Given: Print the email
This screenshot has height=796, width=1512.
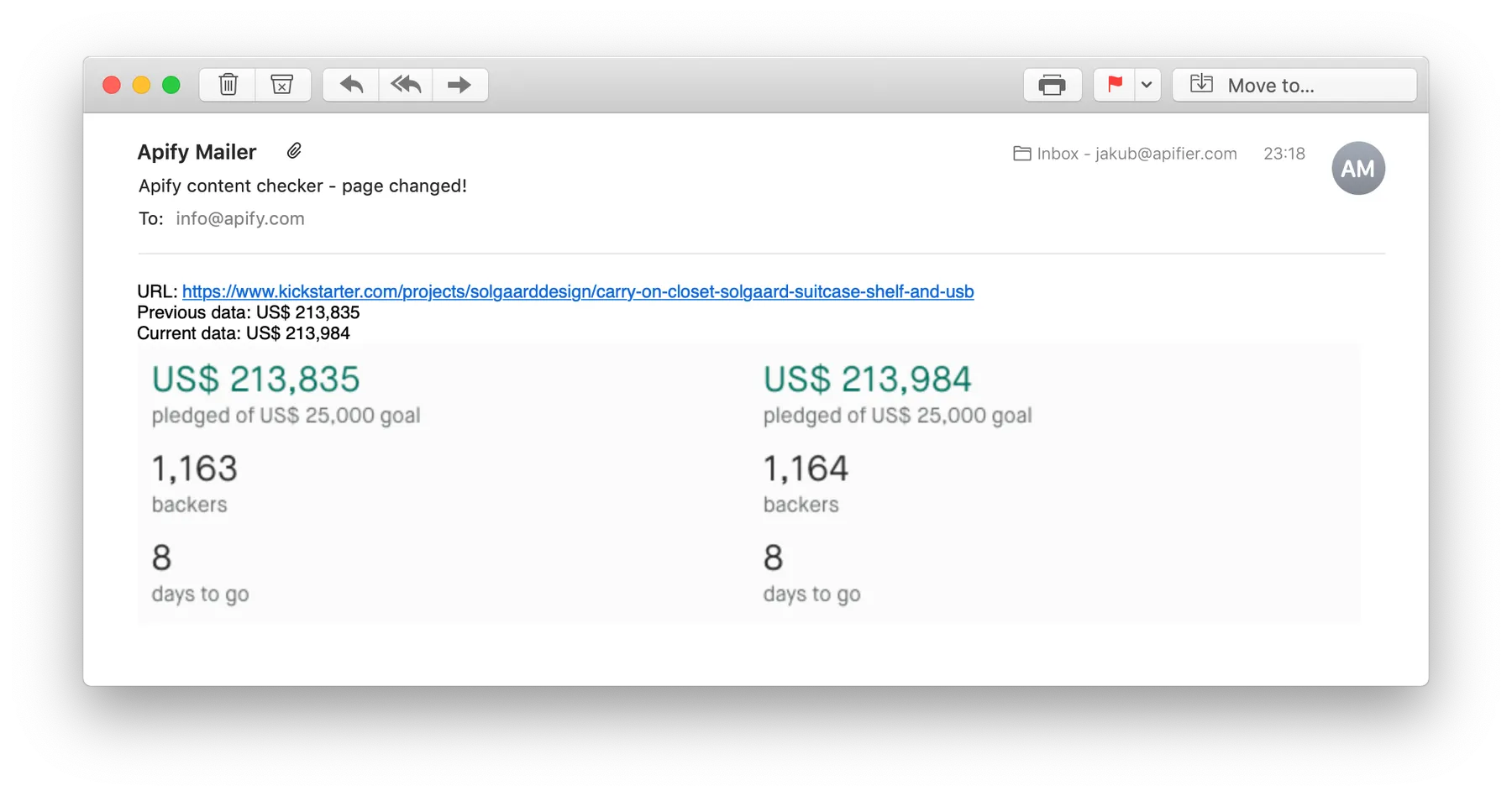Looking at the screenshot, I should (x=1052, y=85).
